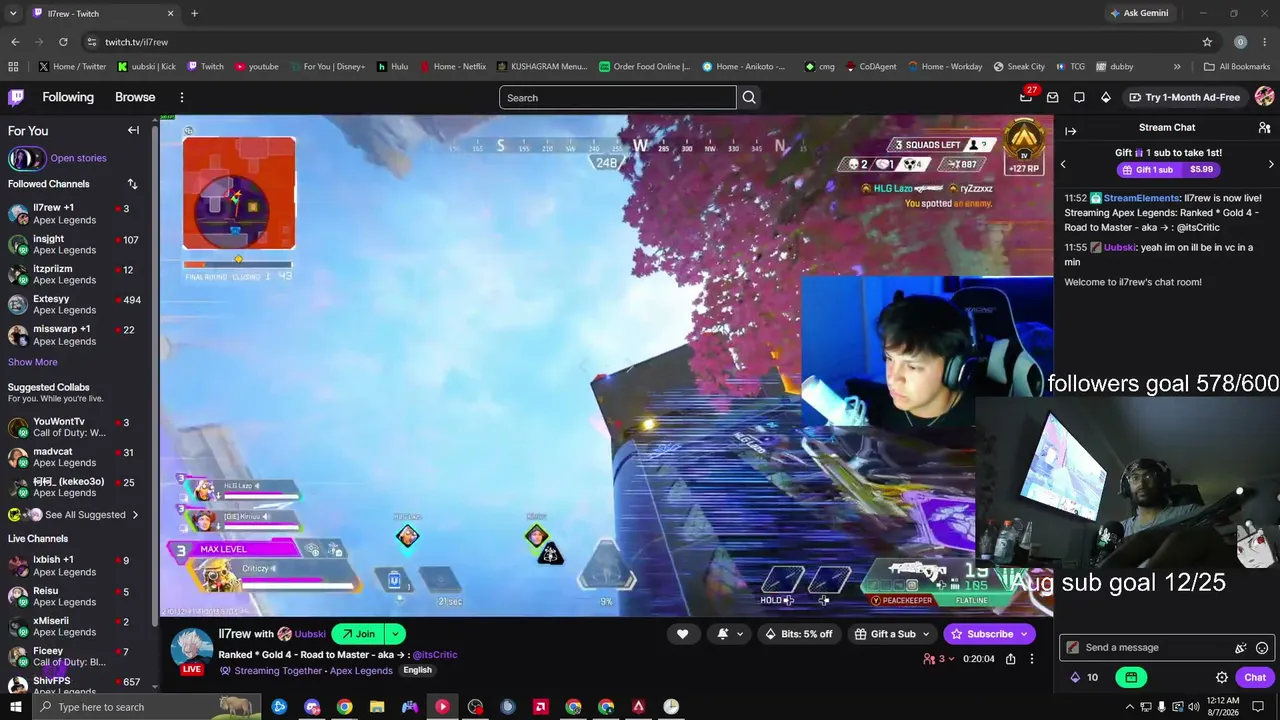Click the Bits balance icon showing 10
The image size is (1280, 720).
pos(1084,677)
